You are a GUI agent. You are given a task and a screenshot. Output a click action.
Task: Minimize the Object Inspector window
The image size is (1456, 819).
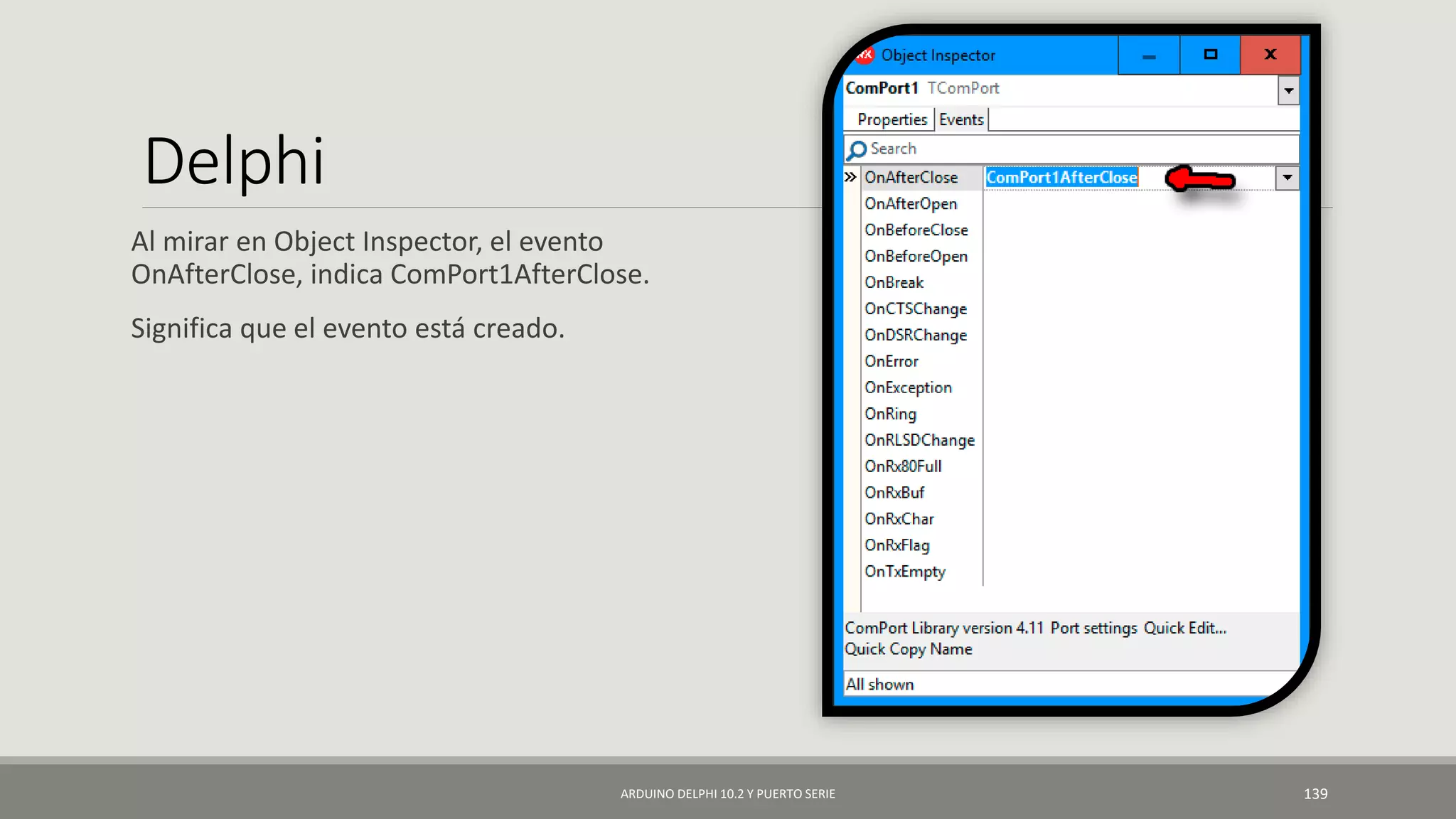tap(1149, 55)
